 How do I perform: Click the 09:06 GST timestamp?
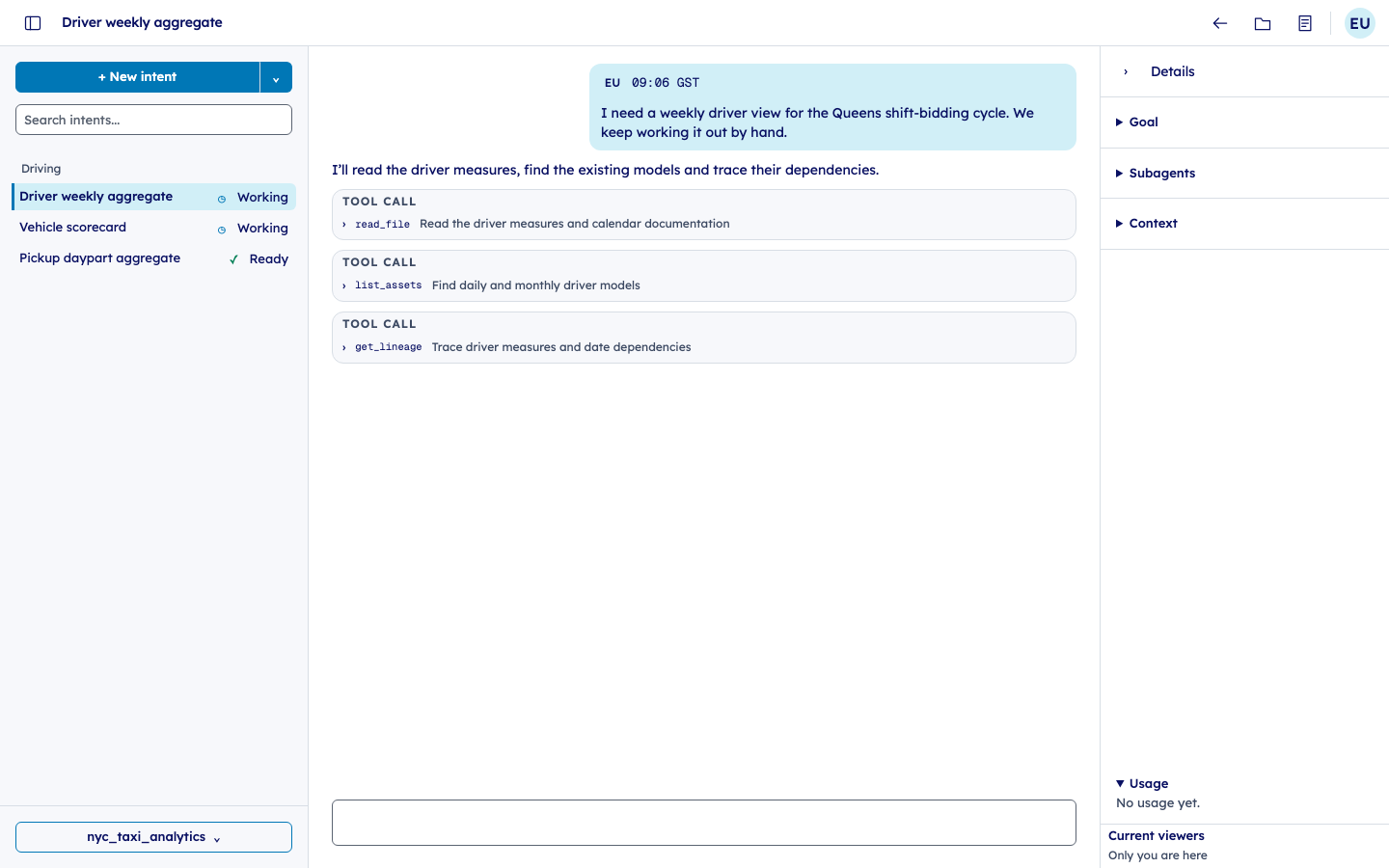pos(666,83)
